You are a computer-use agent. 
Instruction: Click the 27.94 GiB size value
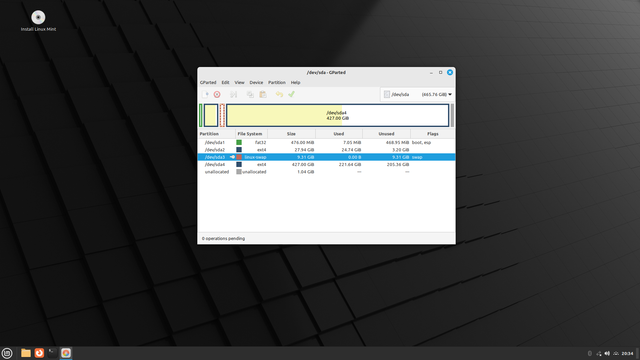tap(304, 150)
